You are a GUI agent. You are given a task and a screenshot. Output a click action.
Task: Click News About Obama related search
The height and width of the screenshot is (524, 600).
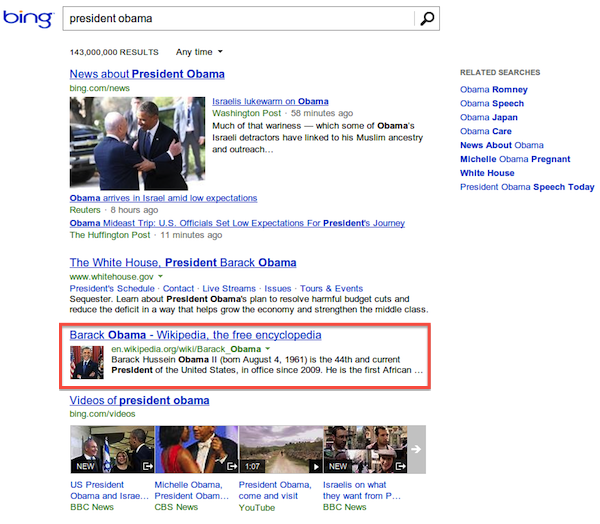pos(502,145)
